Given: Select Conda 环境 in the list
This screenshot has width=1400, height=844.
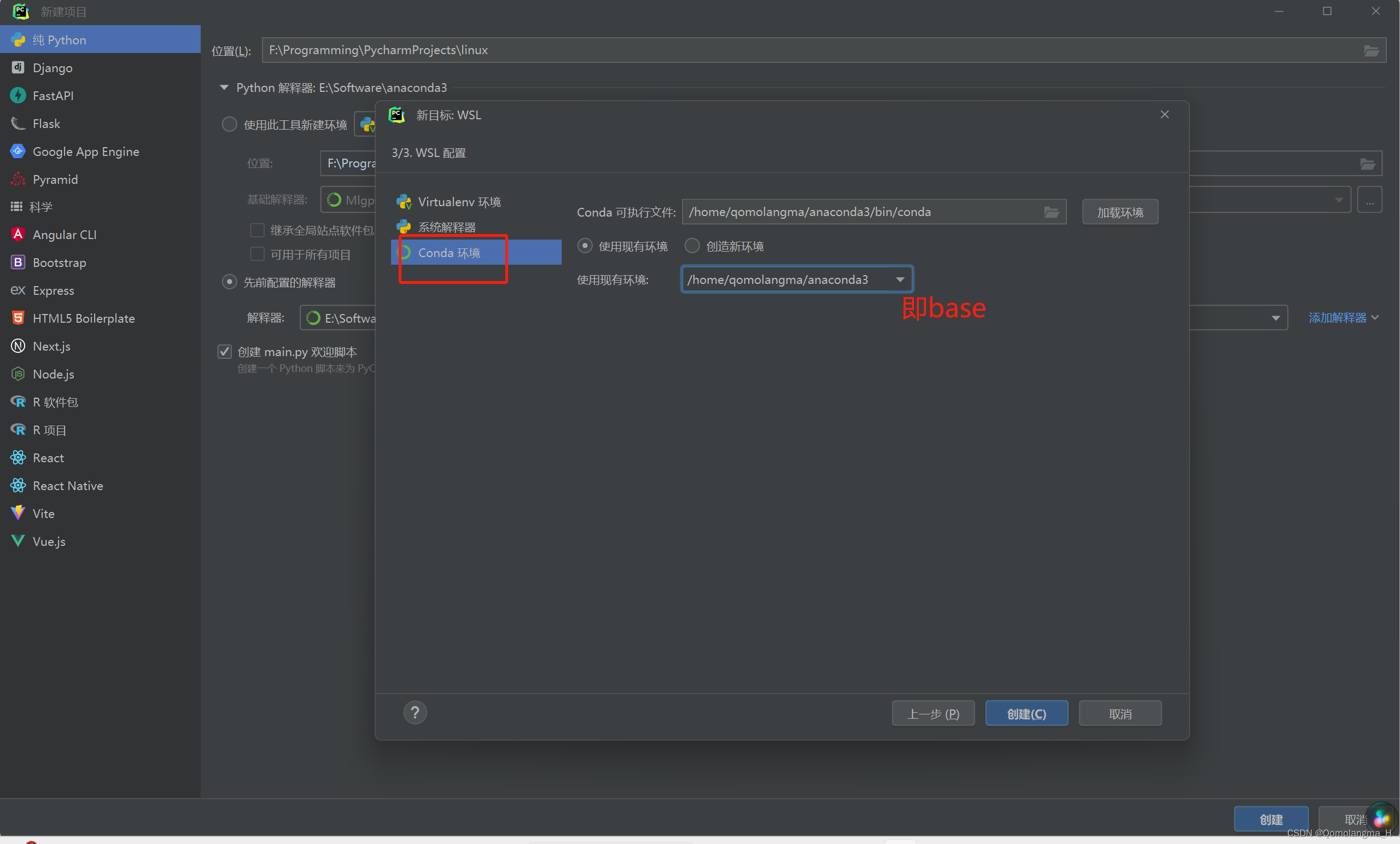Looking at the screenshot, I should point(476,252).
